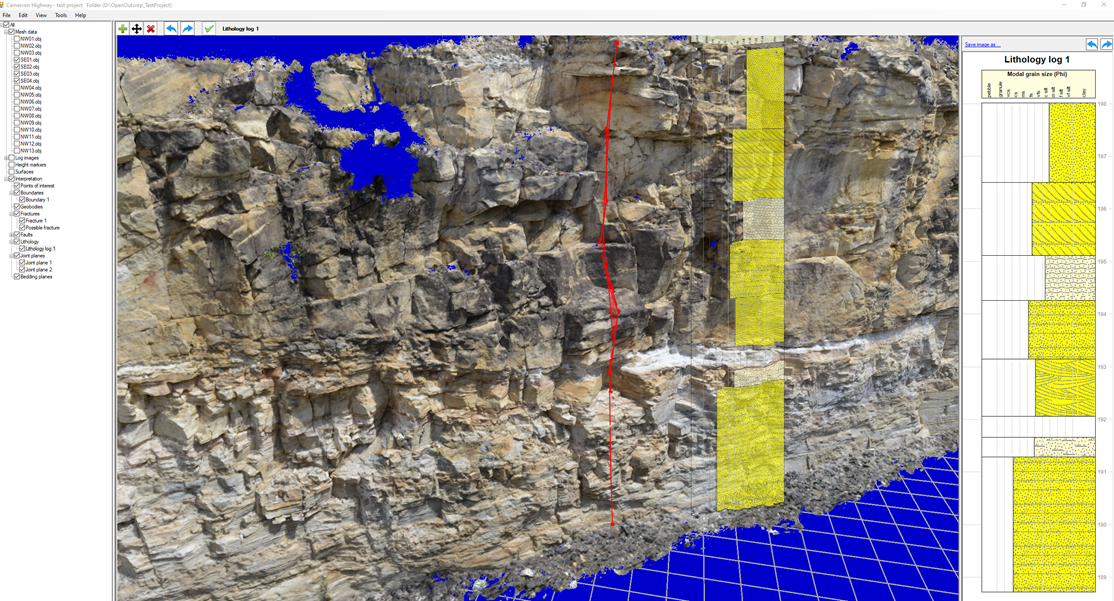Uncheck the SE03.obj mesh checkbox

17,74
